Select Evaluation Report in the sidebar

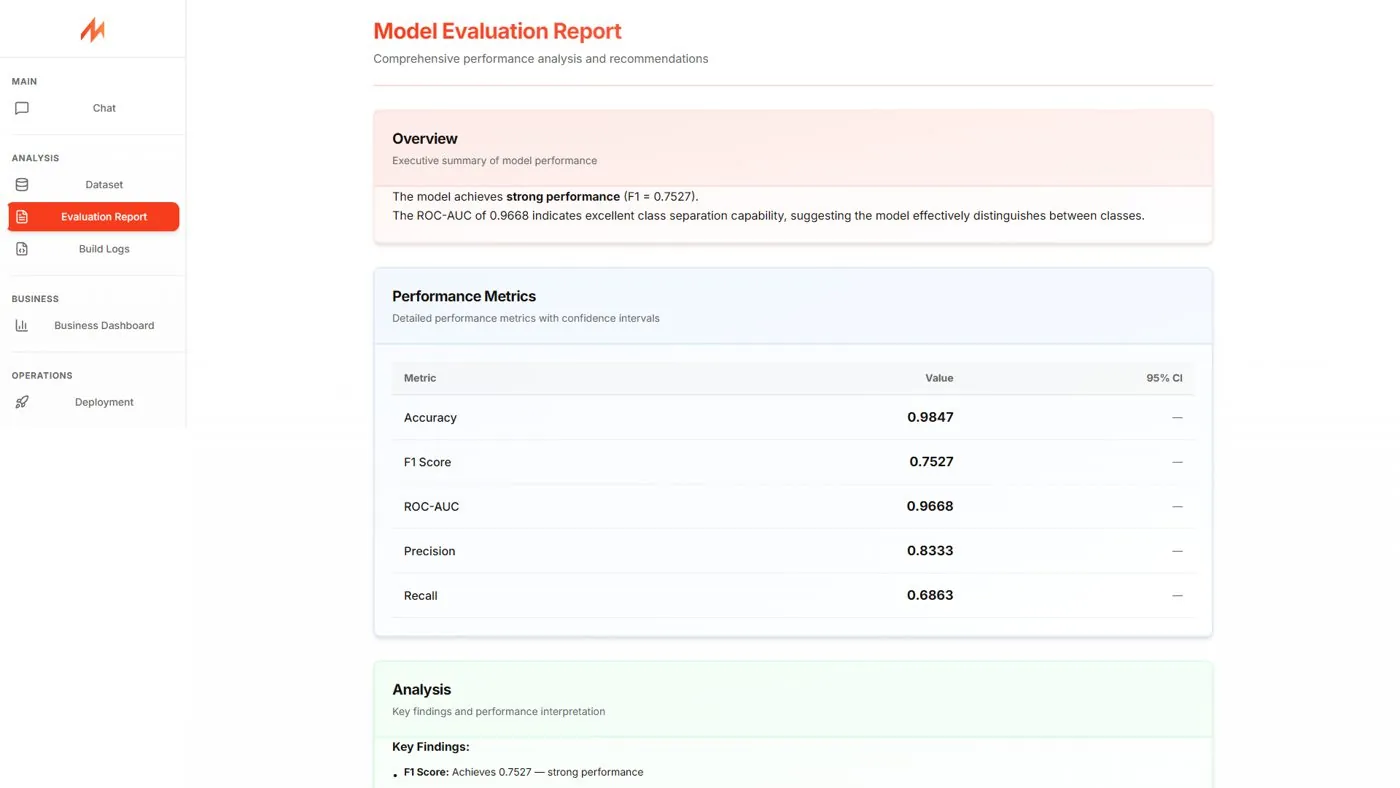(x=93, y=217)
